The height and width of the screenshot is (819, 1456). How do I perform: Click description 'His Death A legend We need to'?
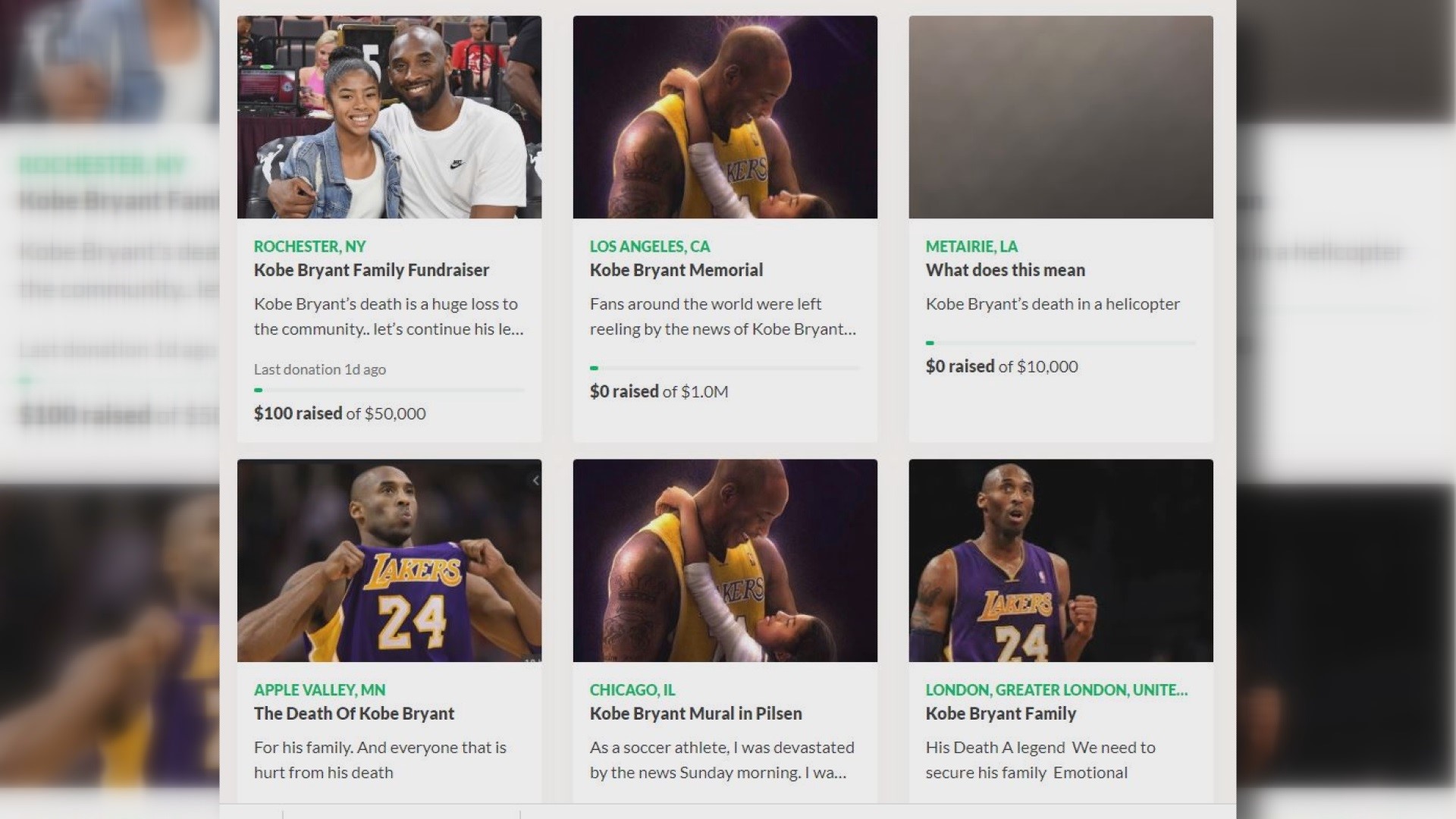tap(1040, 760)
